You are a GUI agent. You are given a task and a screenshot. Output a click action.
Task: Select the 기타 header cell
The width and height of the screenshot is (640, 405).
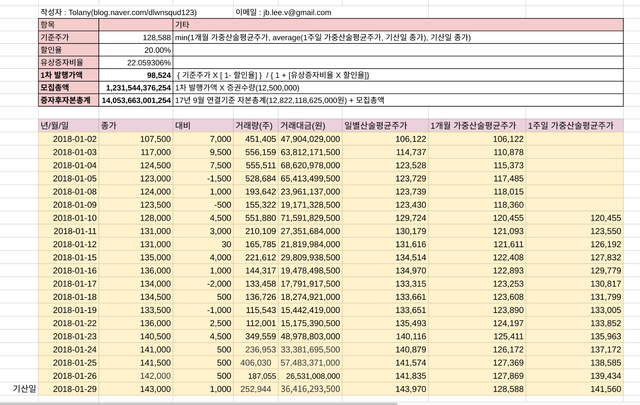[x=398, y=25]
